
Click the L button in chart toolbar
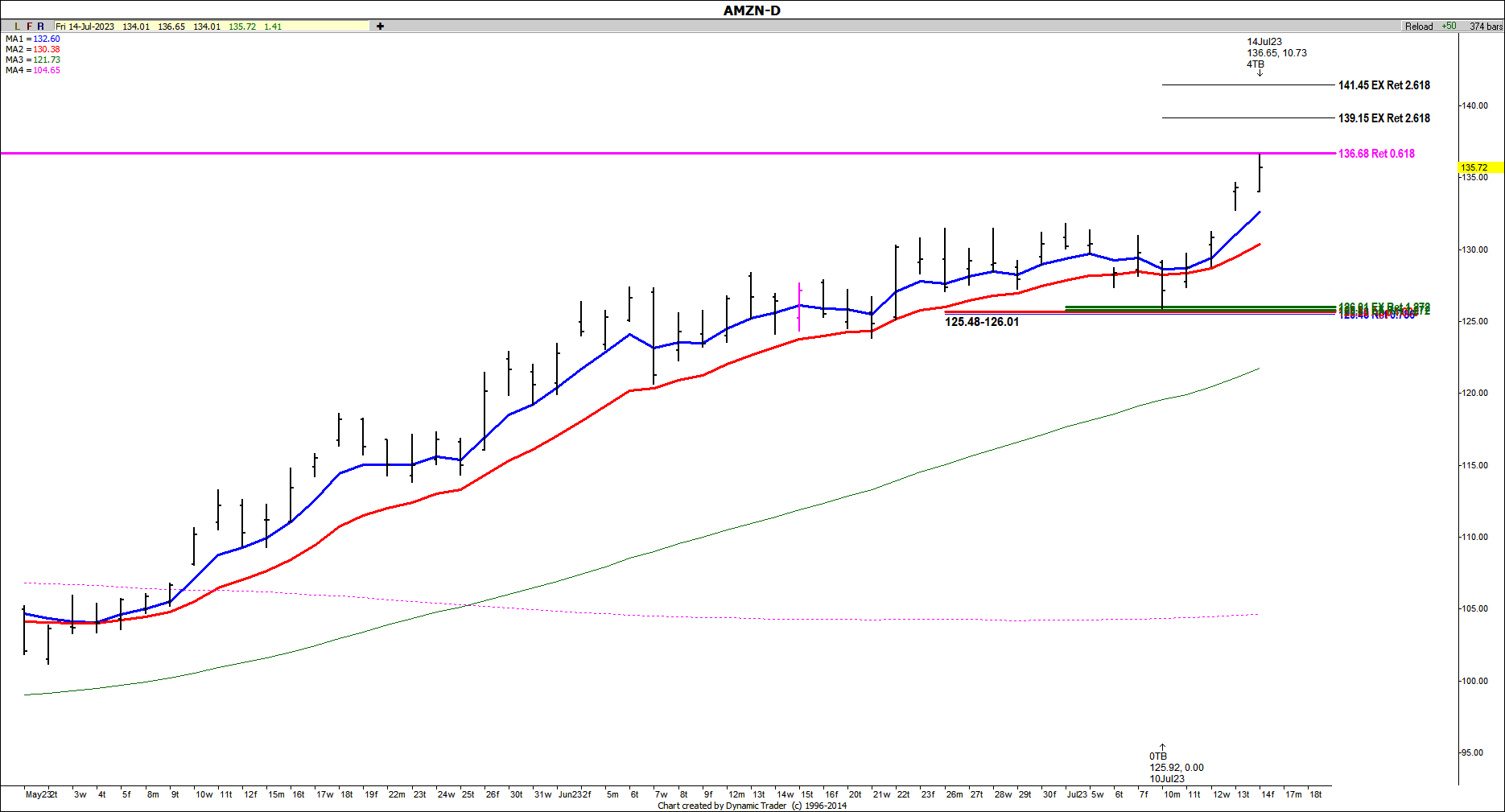coord(18,27)
